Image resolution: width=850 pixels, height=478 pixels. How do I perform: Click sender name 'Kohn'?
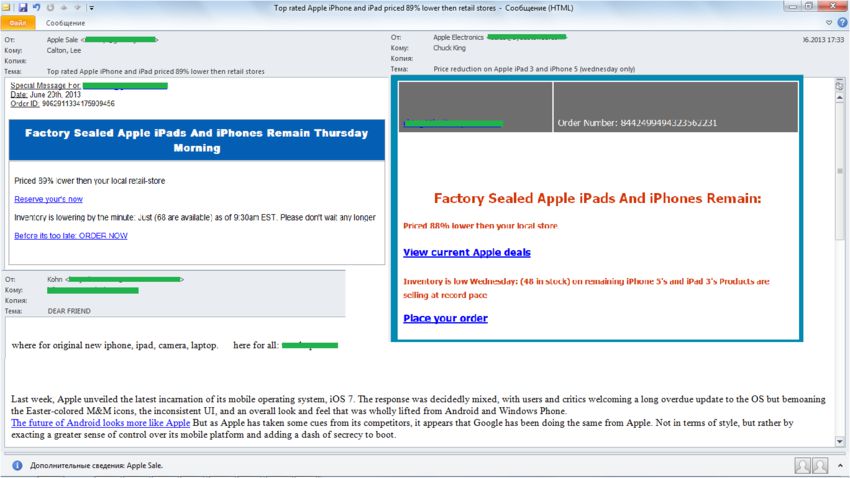pos(55,280)
